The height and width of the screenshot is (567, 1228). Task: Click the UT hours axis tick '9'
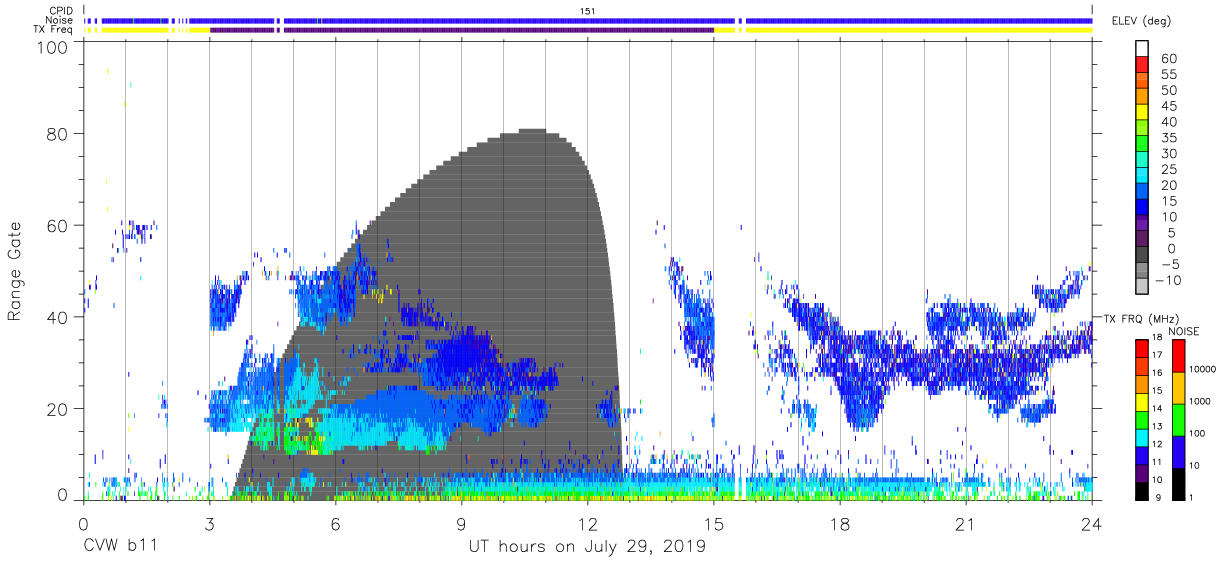(x=461, y=525)
